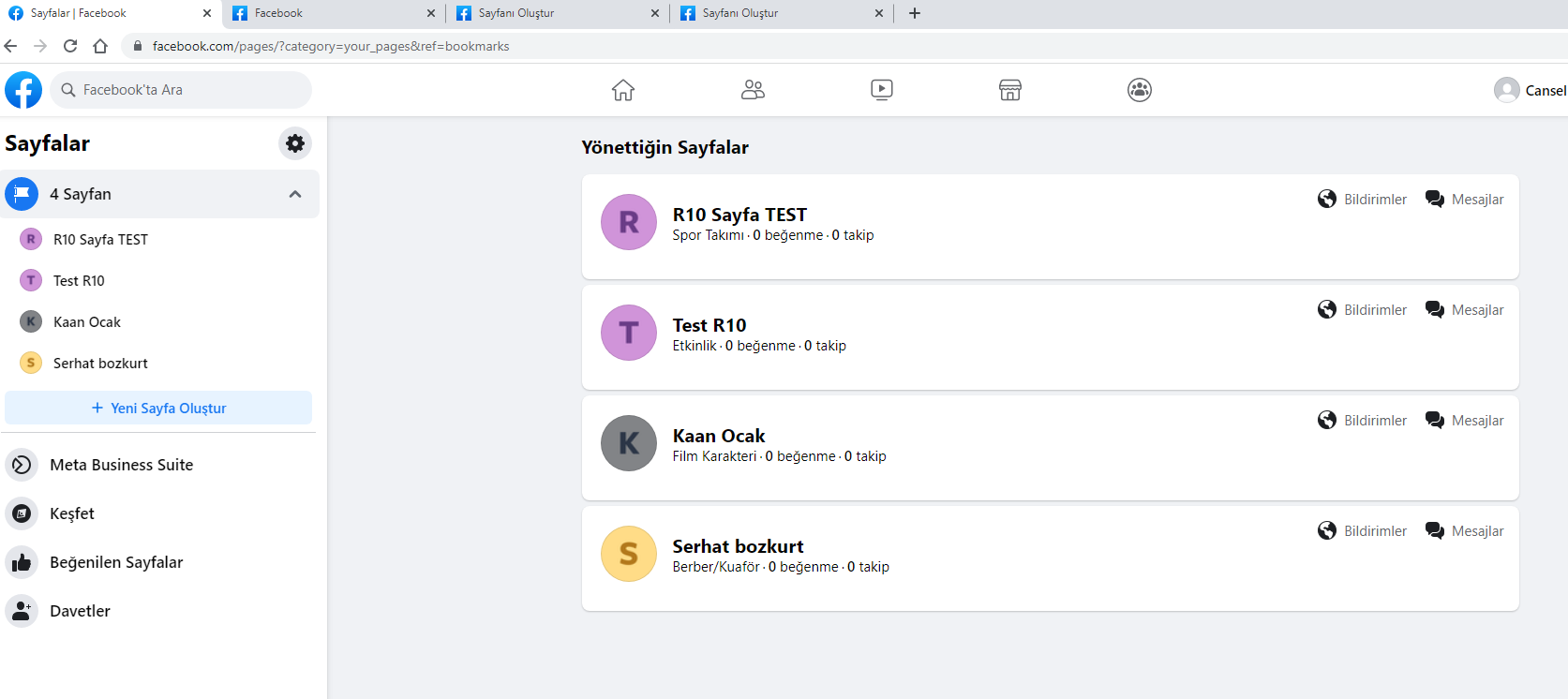Open Mesajlar for Kaan Ocak
The height and width of the screenshot is (699, 1568).
[x=1477, y=421]
